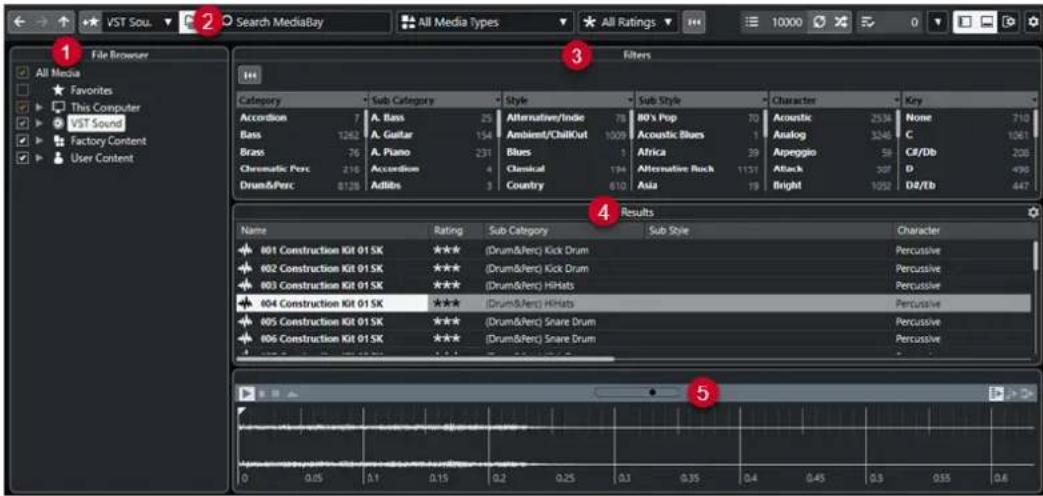The image size is (1043, 496).
Task: Open the All Ratings filter dropdown
Action: pyautogui.click(x=627, y=22)
